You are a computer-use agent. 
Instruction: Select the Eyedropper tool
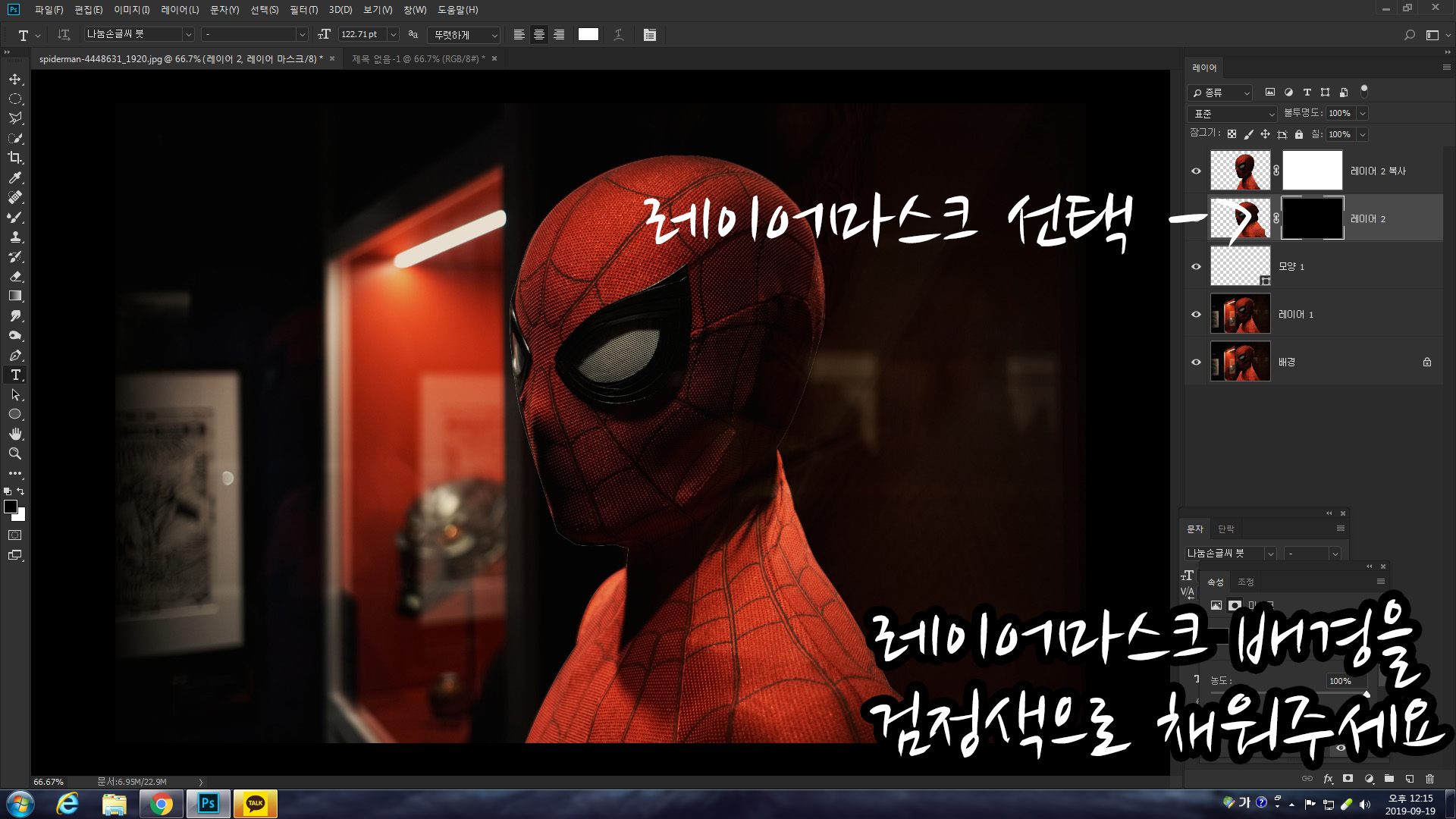coord(15,177)
